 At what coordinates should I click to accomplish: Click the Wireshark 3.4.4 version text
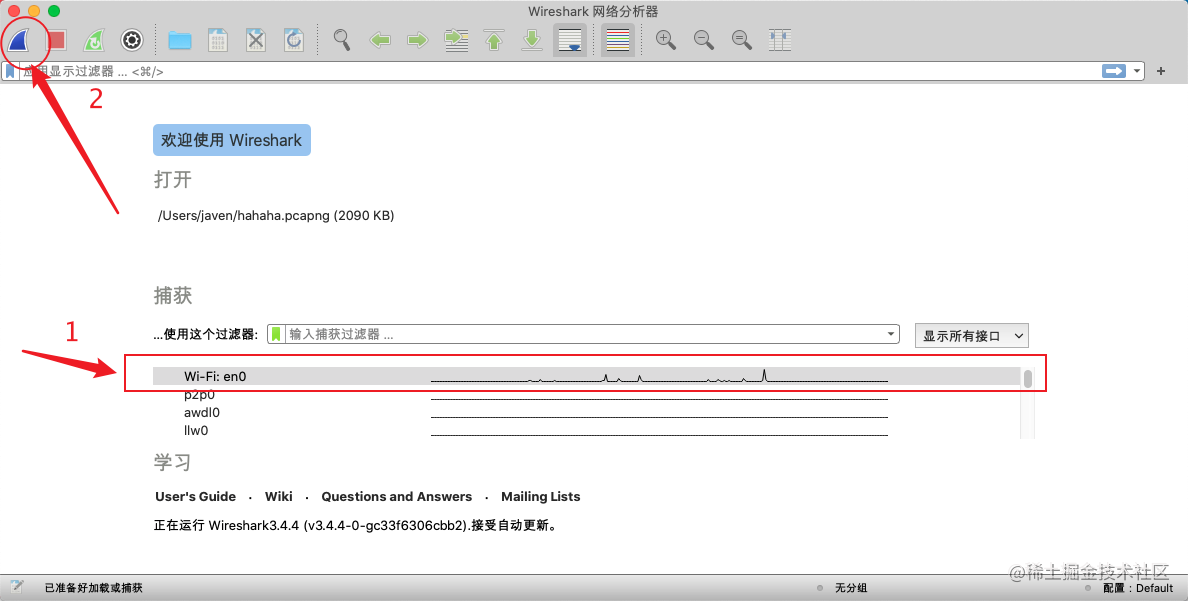pyautogui.click(x=356, y=525)
